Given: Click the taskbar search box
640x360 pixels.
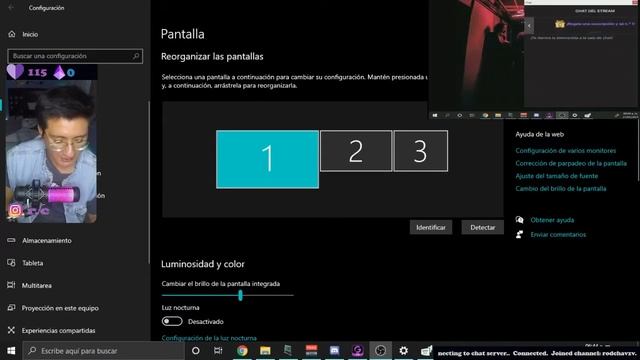Looking at the screenshot, I should click(104, 351).
